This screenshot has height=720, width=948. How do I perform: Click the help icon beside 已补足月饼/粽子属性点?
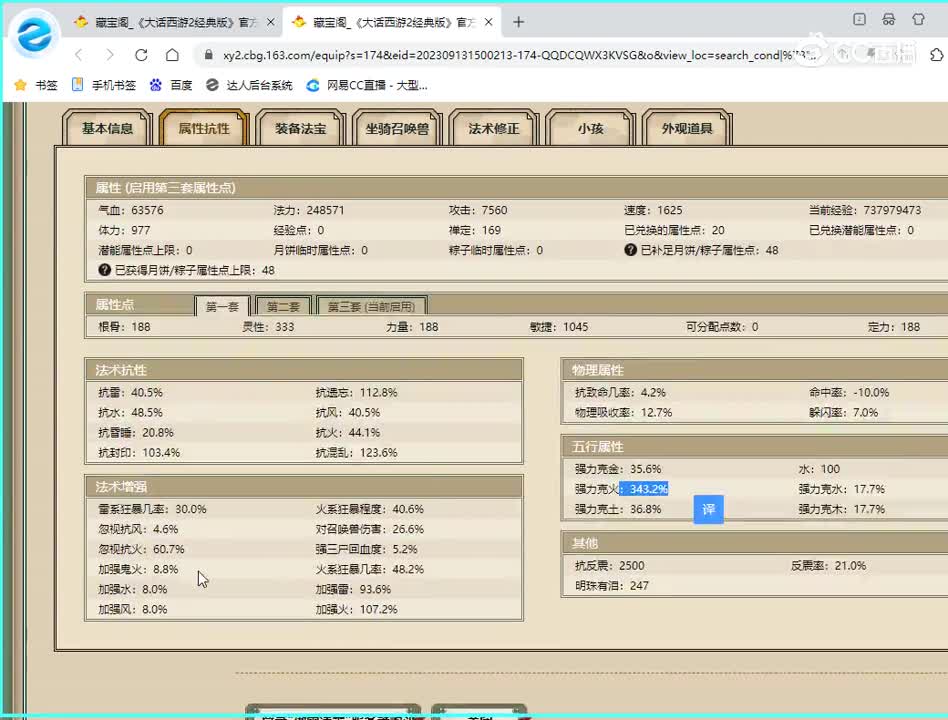(x=631, y=250)
